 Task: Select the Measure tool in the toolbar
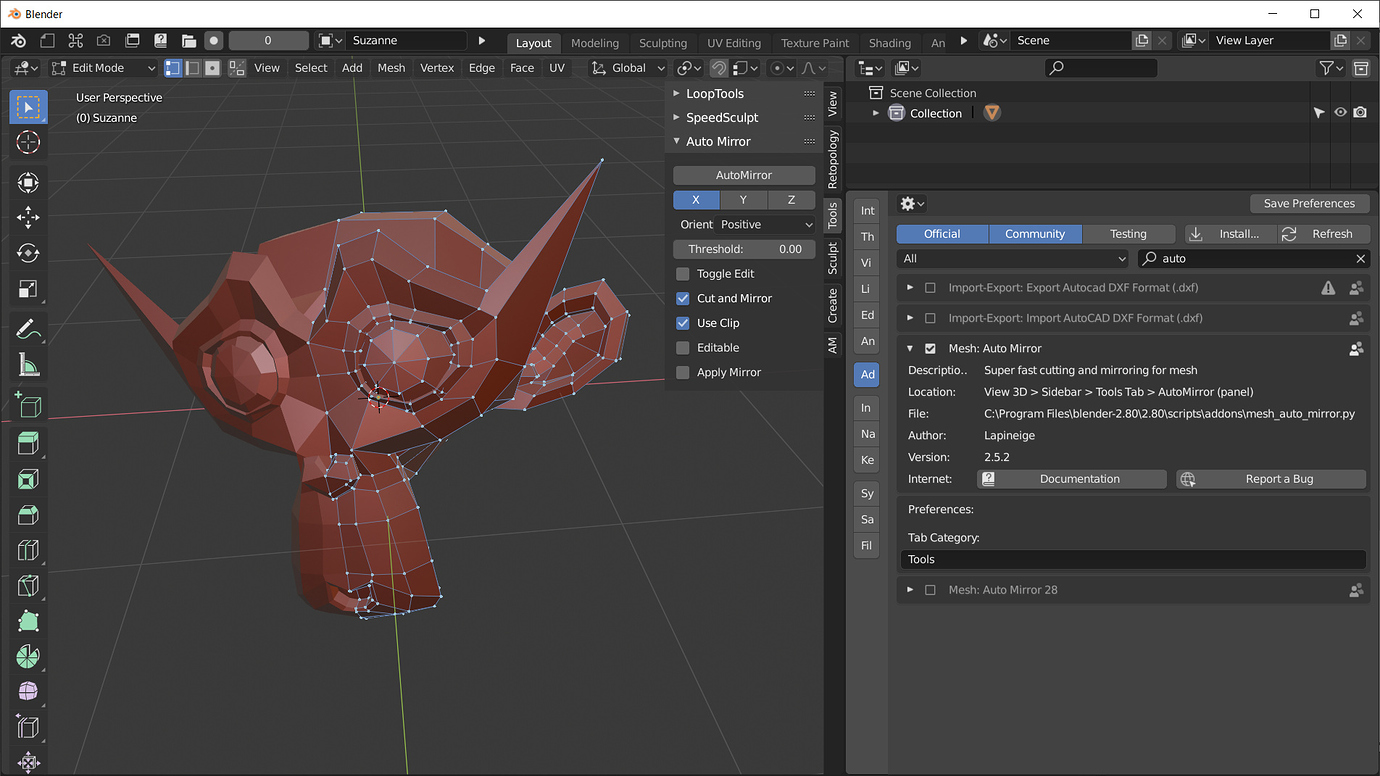pos(27,364)
